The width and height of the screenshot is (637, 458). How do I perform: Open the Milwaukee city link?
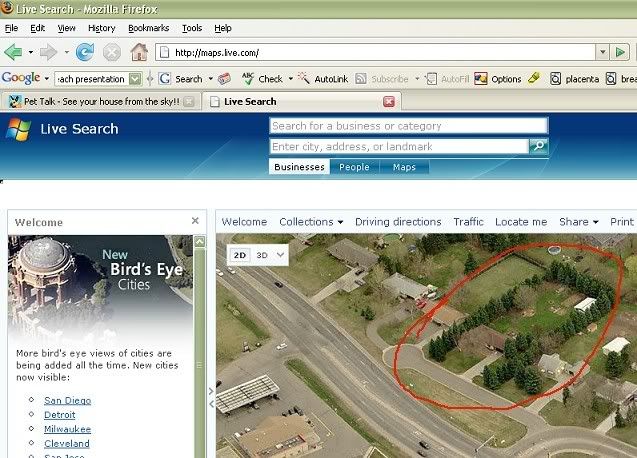point(67,429)
